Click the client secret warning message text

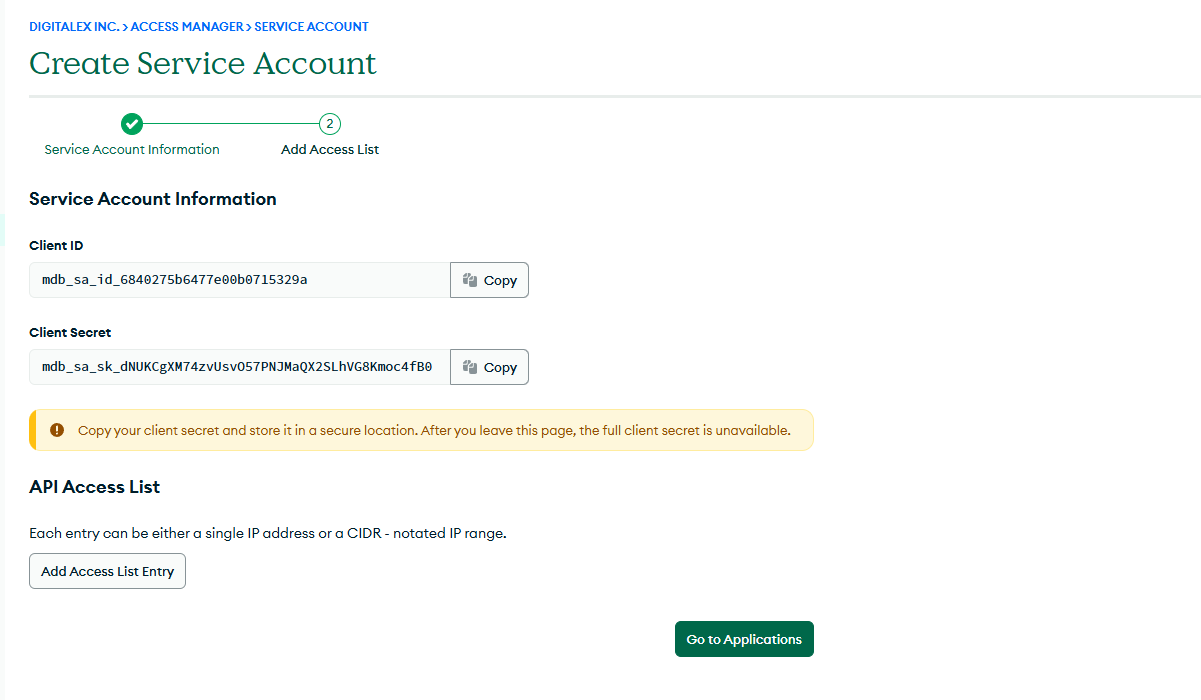434,431
